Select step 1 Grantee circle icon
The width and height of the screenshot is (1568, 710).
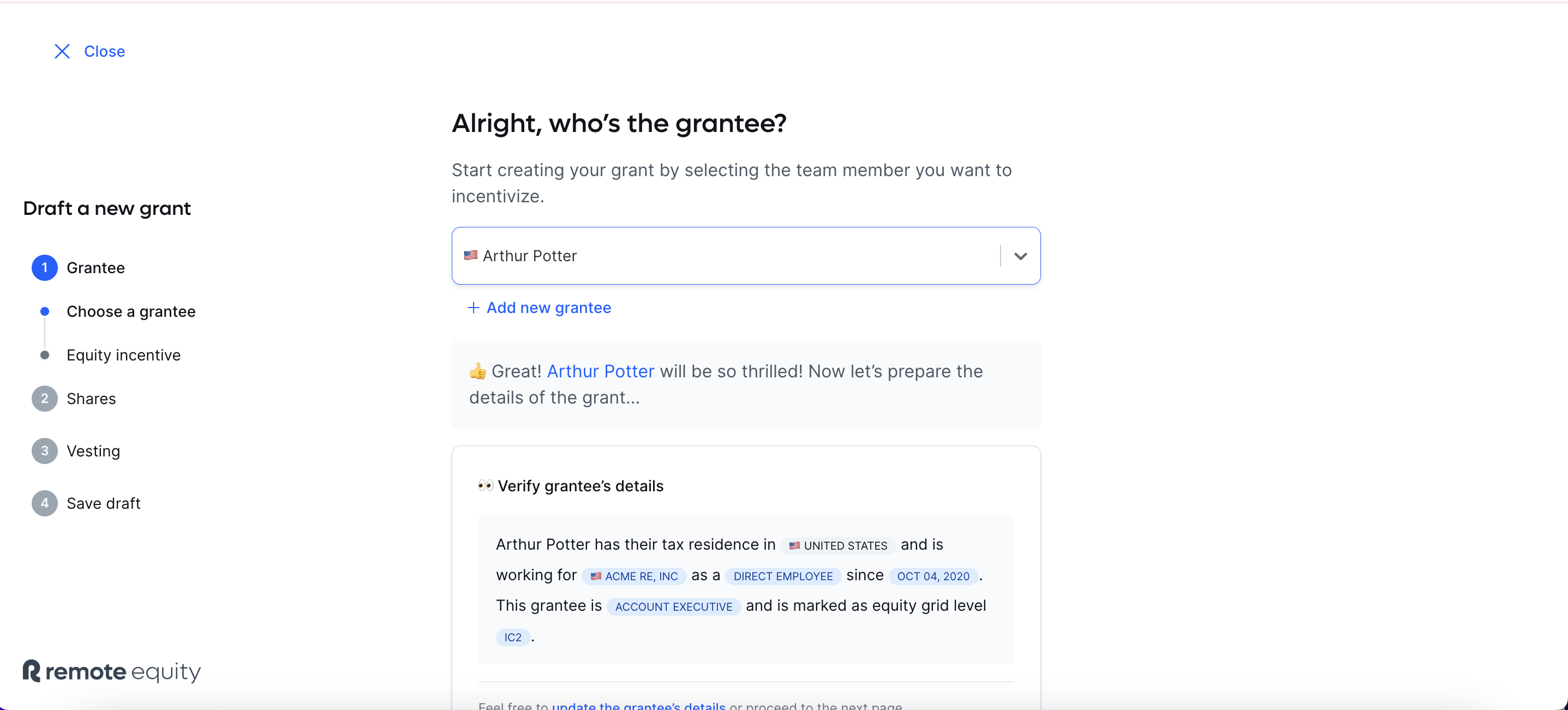click(x=44, y=268)
